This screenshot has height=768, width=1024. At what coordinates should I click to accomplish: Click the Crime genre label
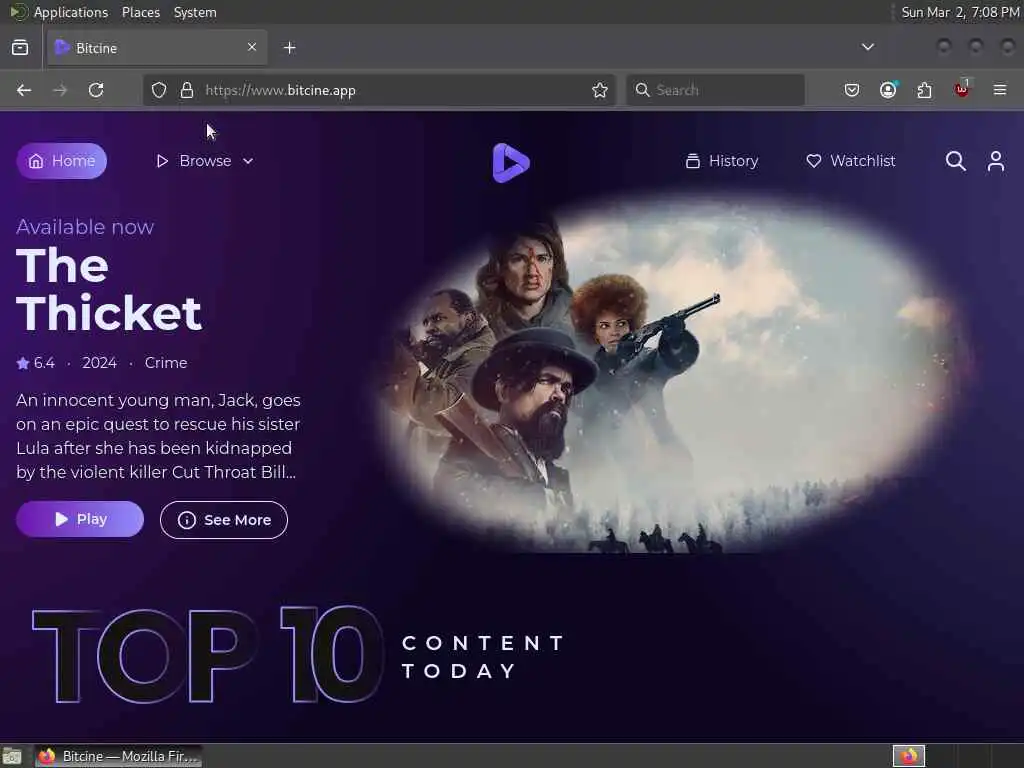pyautogui.click(x=166, y=363)
